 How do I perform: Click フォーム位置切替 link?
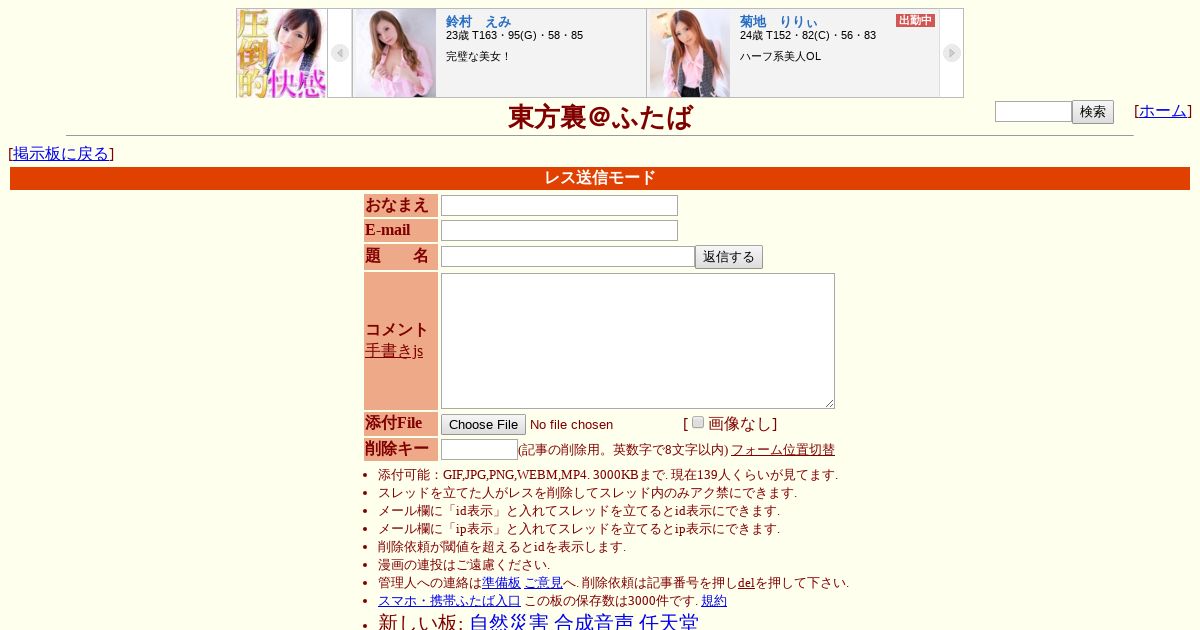(783, 450)
